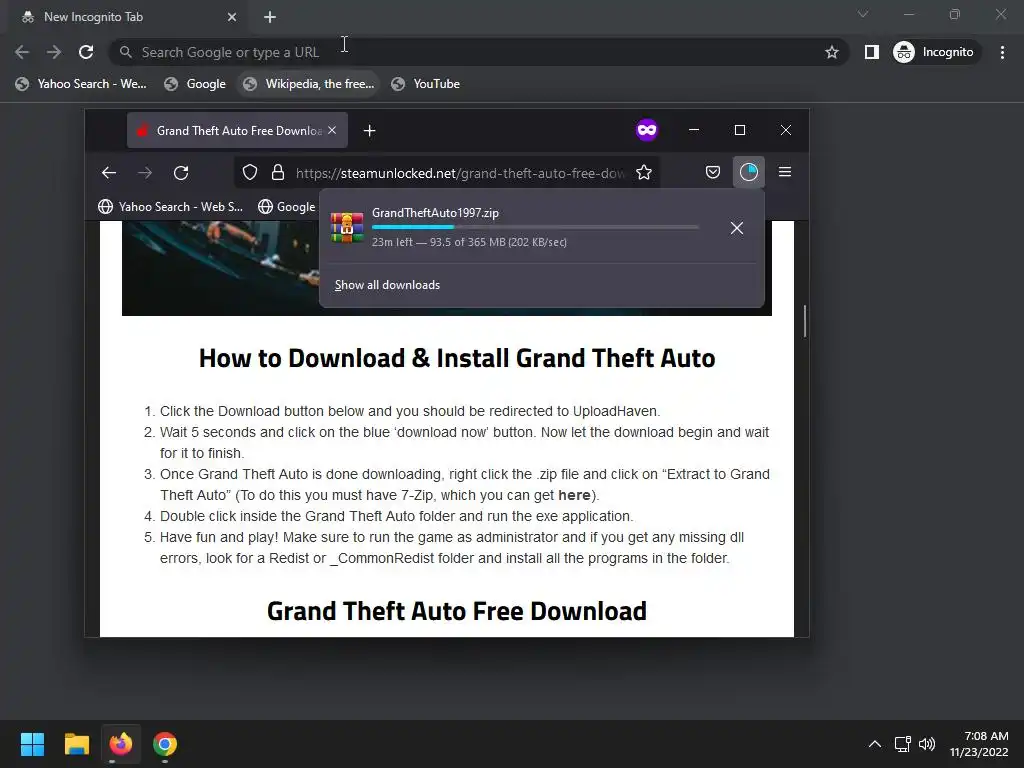Screen dimensions: 1024x768
Task: Toggle the Firefox downloads panel button
Action: click(x=748, y=172)
